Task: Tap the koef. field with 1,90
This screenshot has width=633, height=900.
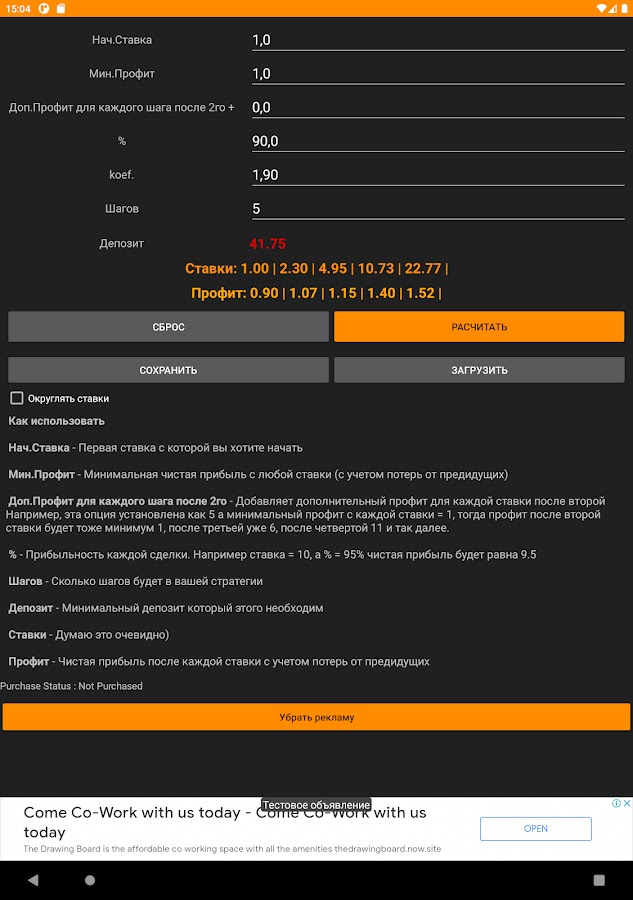Action: pos(437,175)
